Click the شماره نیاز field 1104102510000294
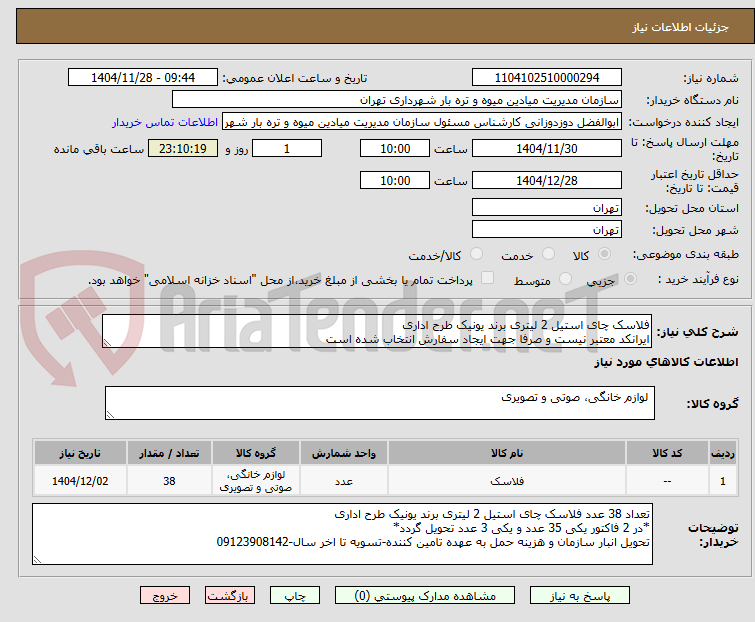Screen dimensions: 755x622 click(x=547, y=78)
